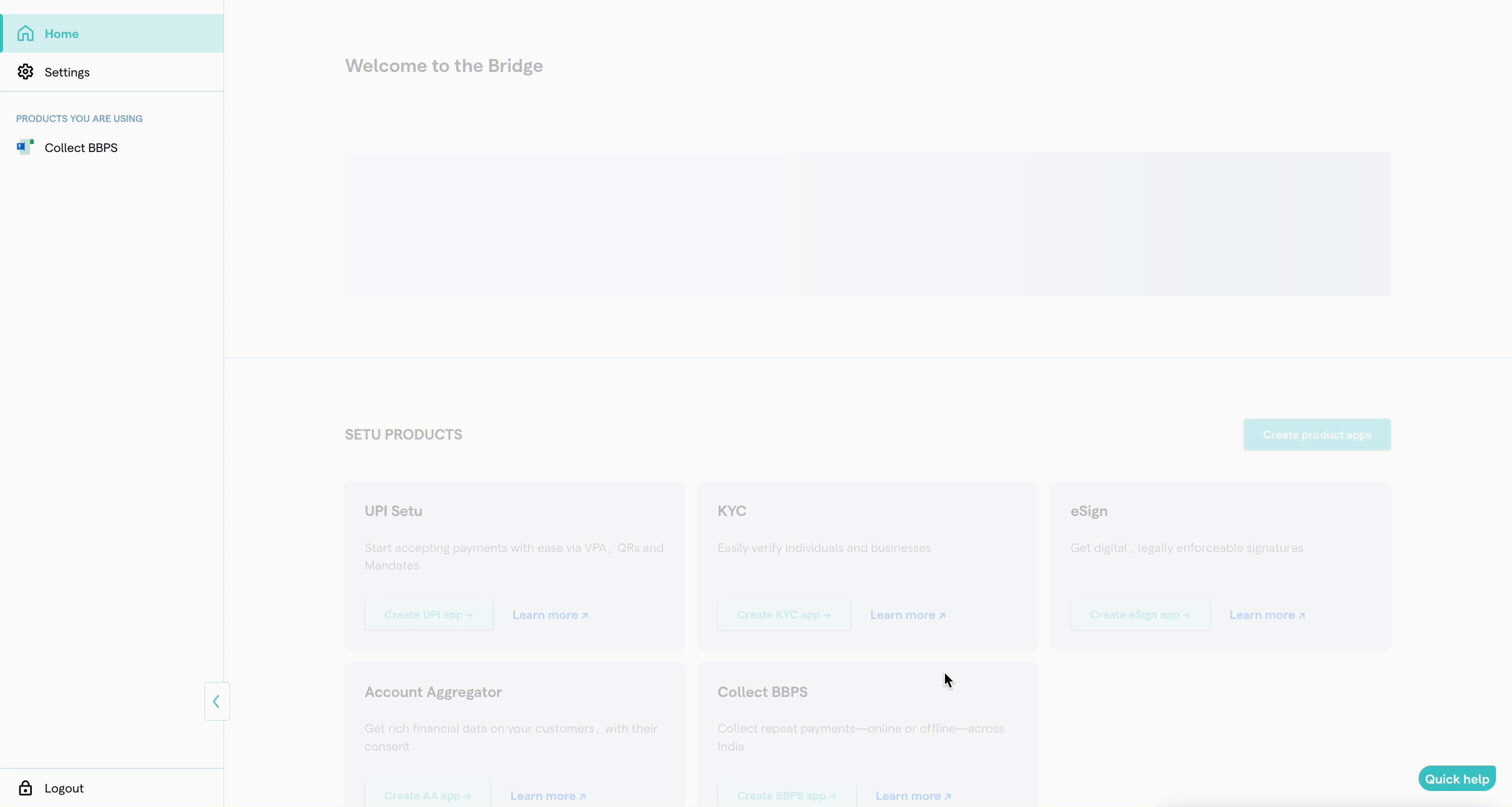1512x807 pixels.
Task: Click the Settings gear icon
Action: click(x=25, y=71)
